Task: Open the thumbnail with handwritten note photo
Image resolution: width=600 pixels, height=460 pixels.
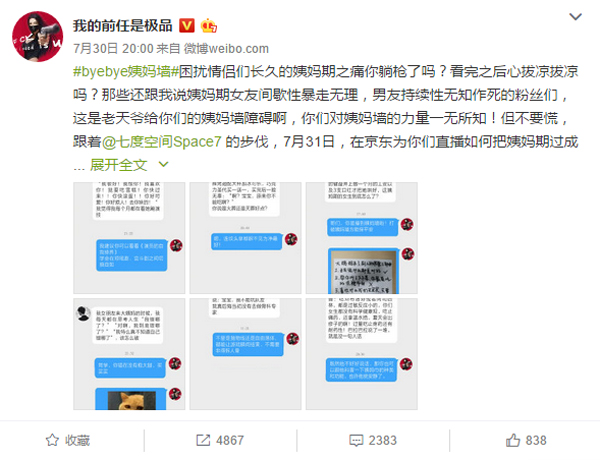Action: tap(362, 238)
